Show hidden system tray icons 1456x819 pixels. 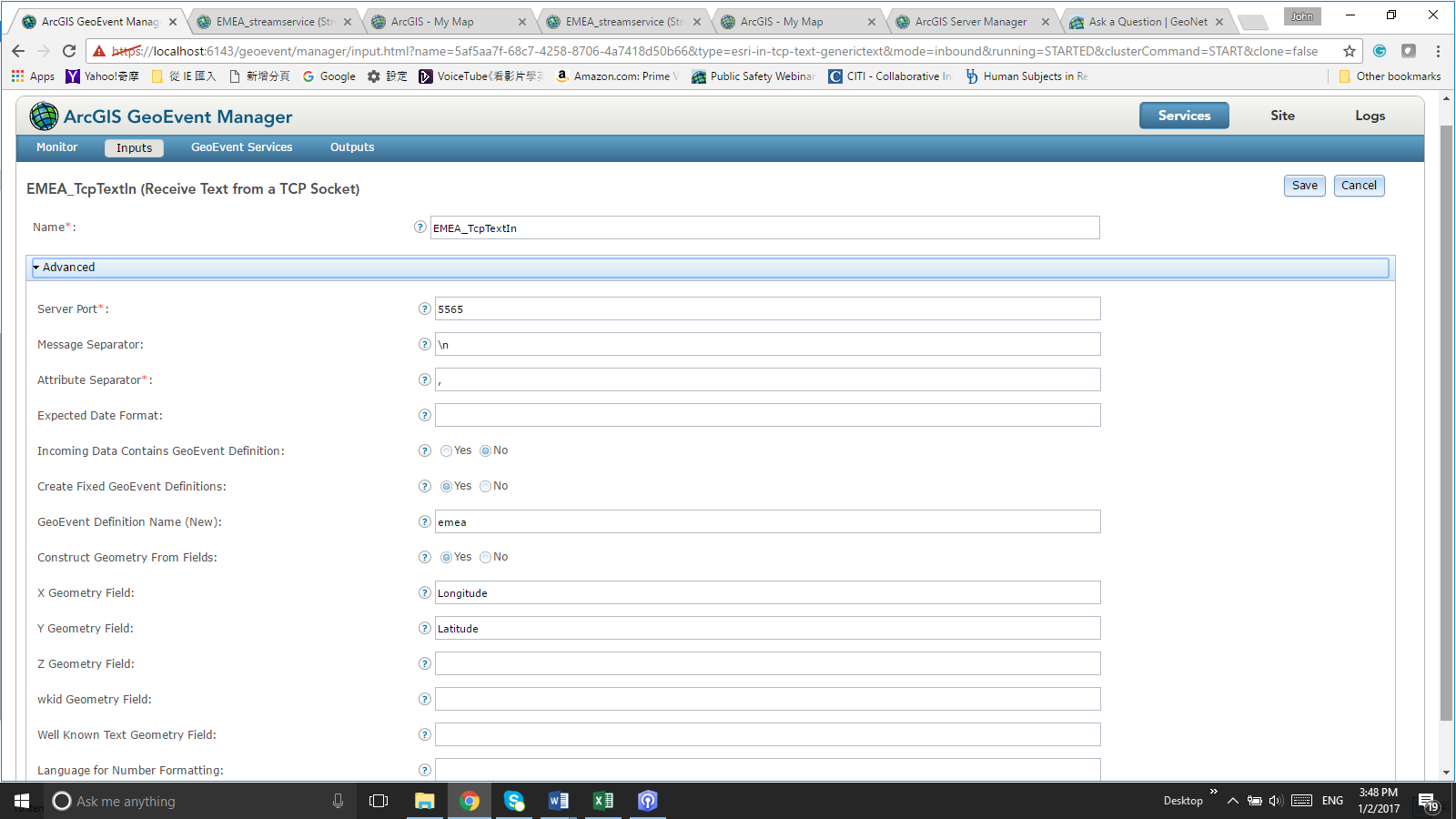pyautogui.click(x=1232, y=801)
